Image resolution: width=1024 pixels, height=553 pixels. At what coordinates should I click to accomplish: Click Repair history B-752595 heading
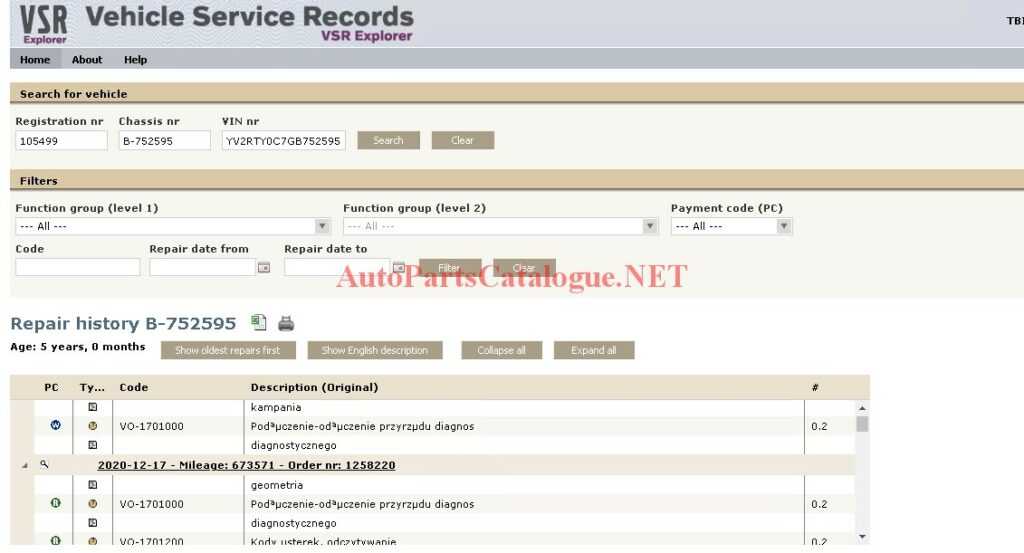pos(123,323)
